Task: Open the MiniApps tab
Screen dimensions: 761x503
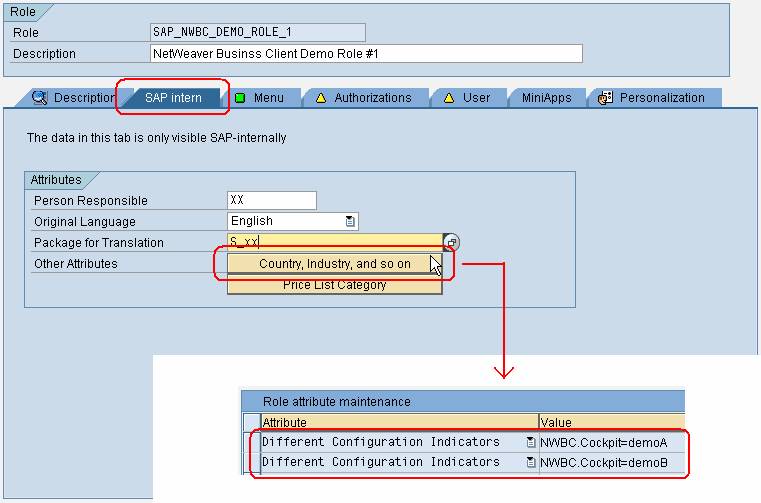Action: coord(546,98)
